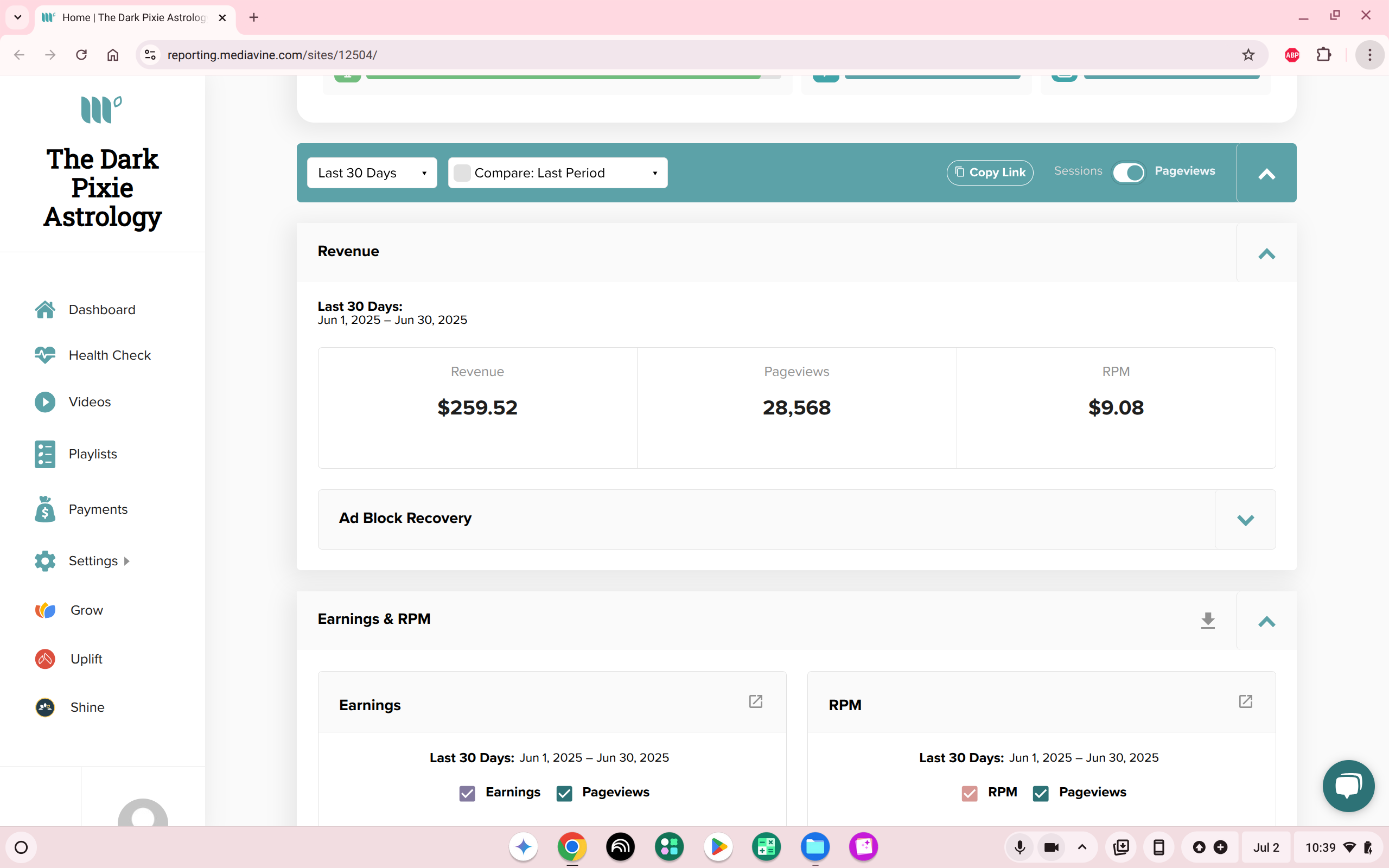Click the Grow logo icon
The width and height of the screenshot is (1389, 868).
click(x=45, y=610)
